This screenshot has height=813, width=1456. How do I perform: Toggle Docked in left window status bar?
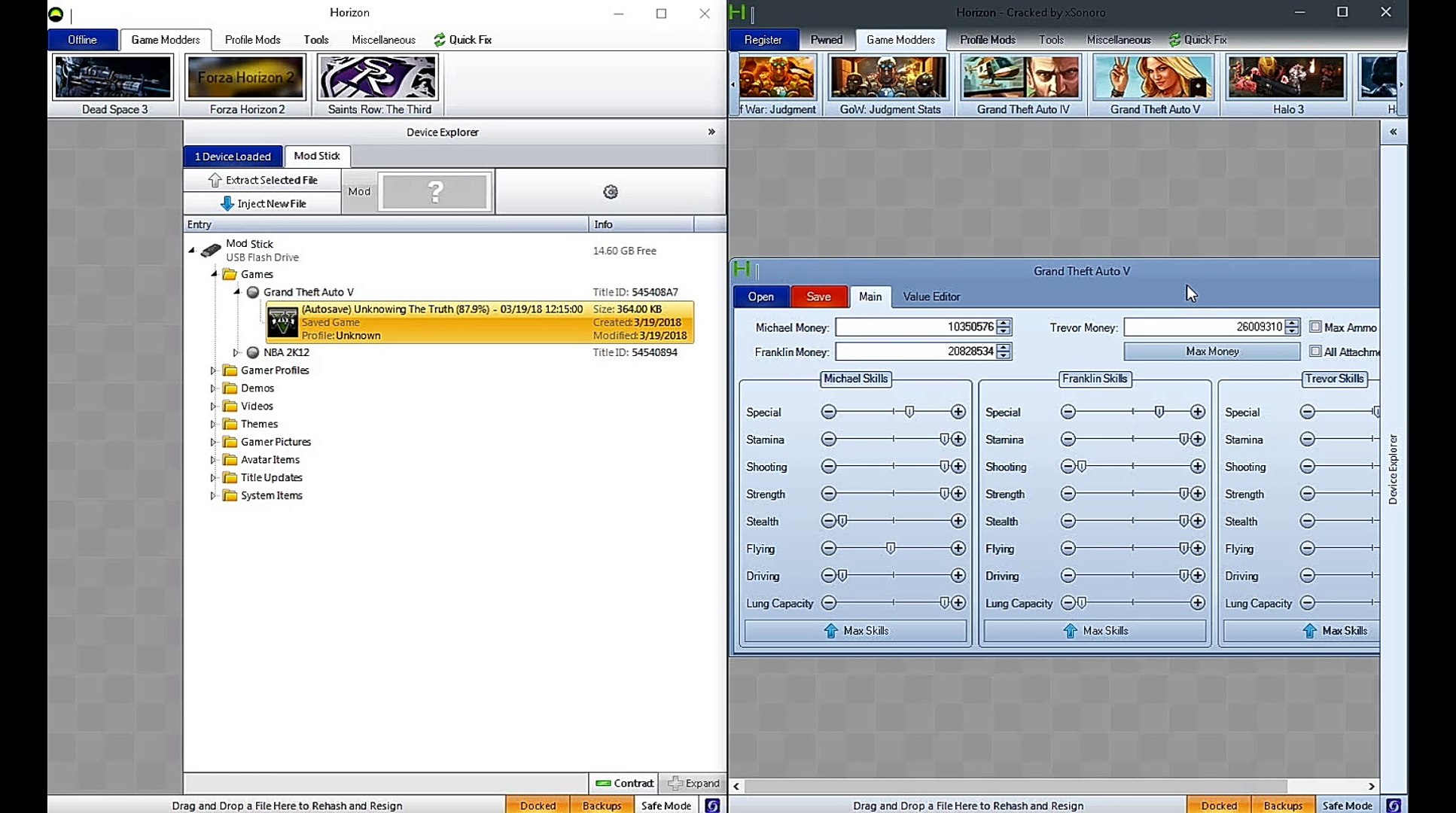tap(538, 805)
